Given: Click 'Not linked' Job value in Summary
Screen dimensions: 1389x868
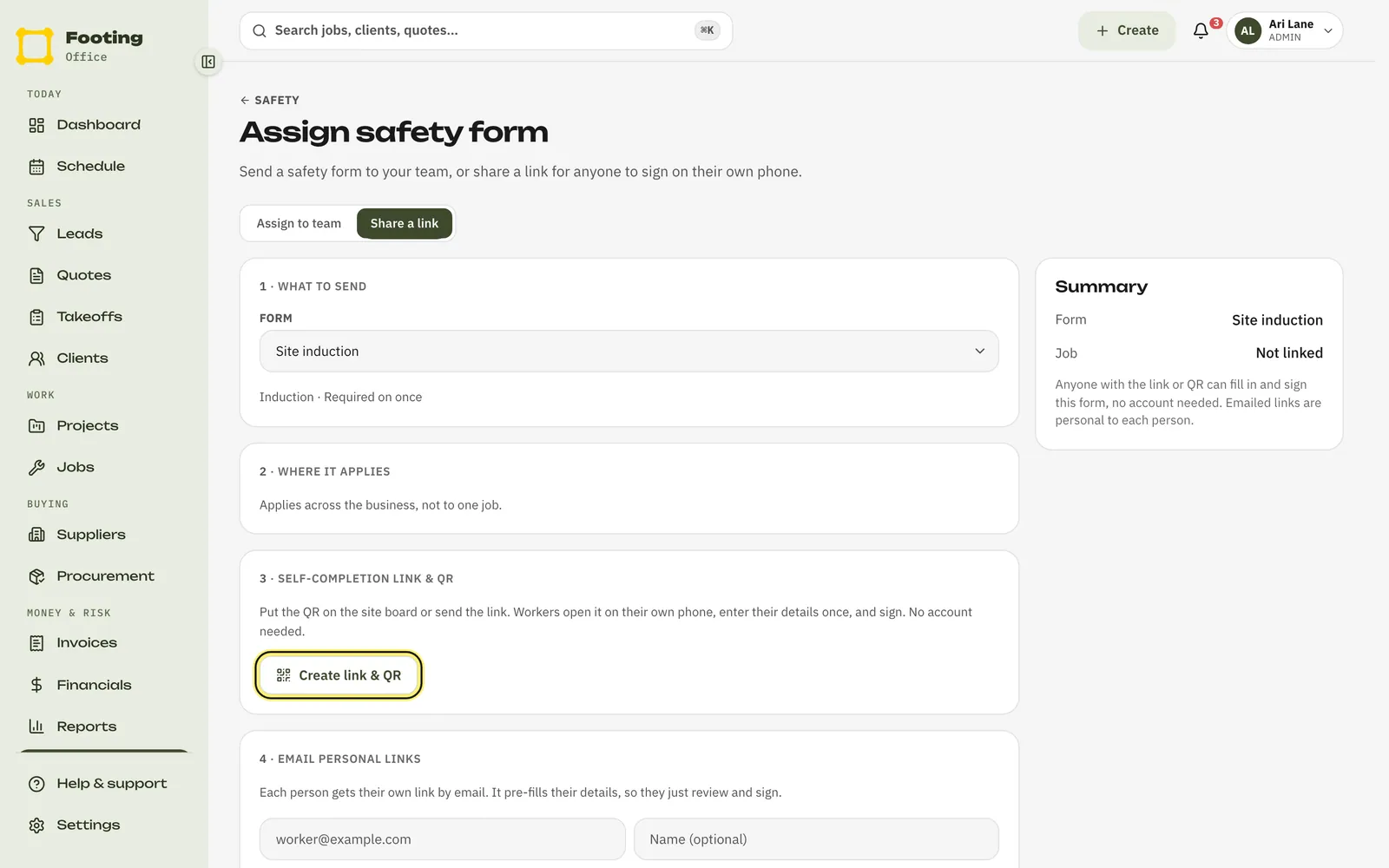Looking at the screenshot, I should [1289, 353].
